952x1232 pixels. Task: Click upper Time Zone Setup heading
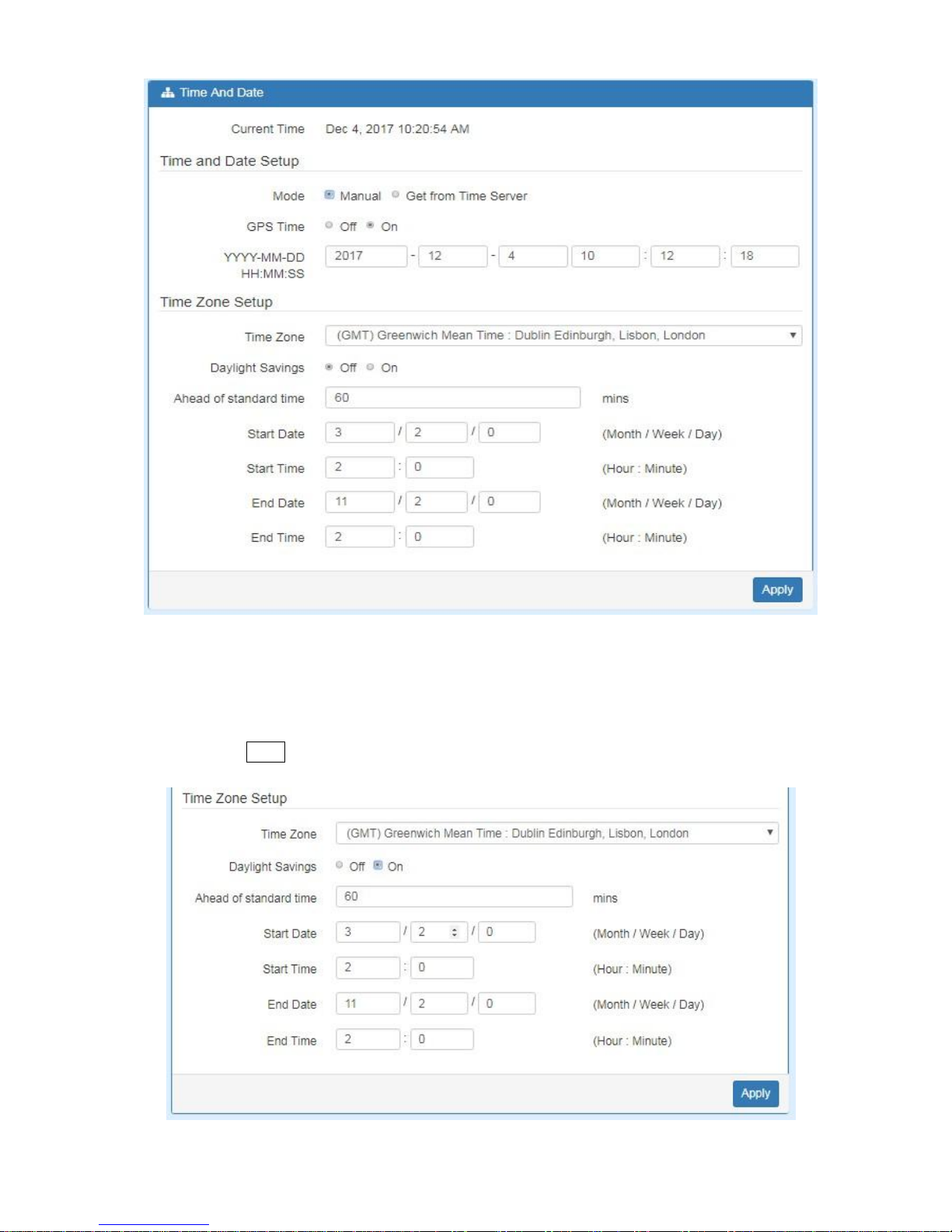pyautogui.click(x=216, y=302)
